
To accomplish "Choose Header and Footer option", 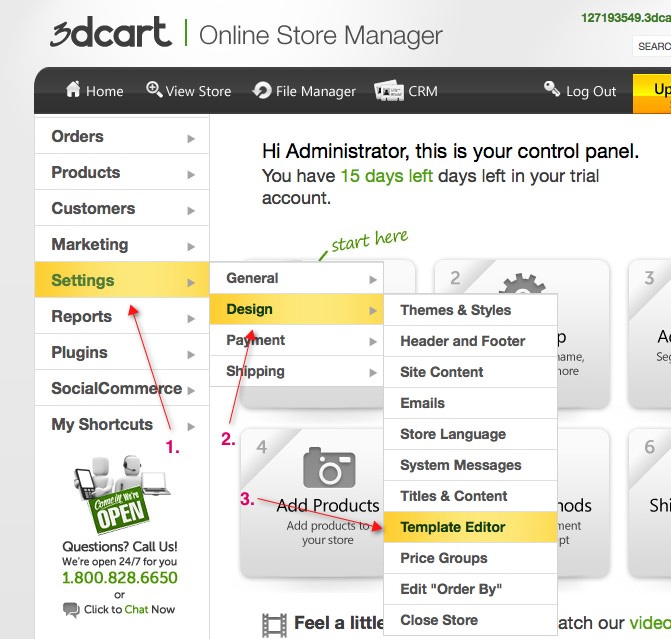I will tap(462, 341).
